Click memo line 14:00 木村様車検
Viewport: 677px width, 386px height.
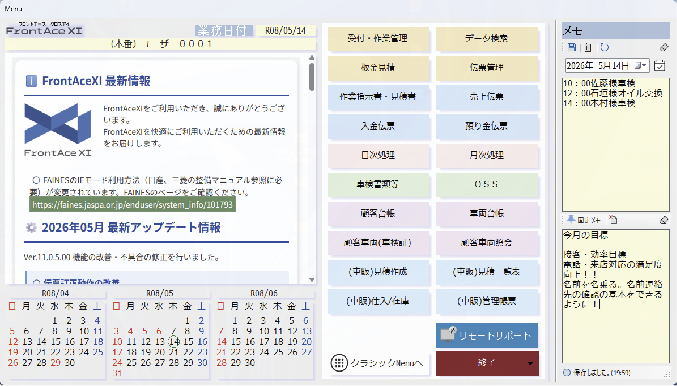click(x=599, y=103)
